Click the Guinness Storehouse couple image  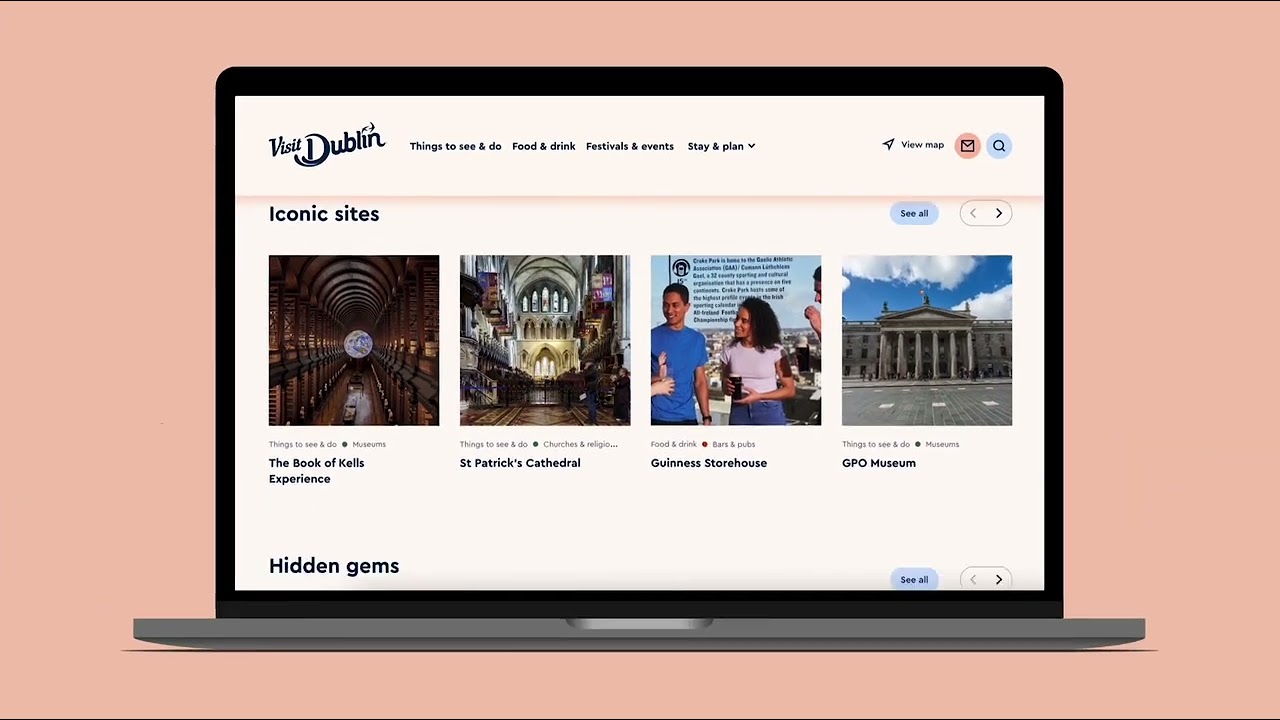[736, 340]
